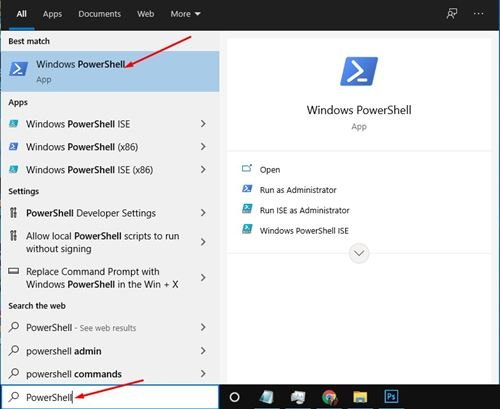Expand more actions with the down chevron
This screenshot has width=500, height=409.
pos(359,253)
